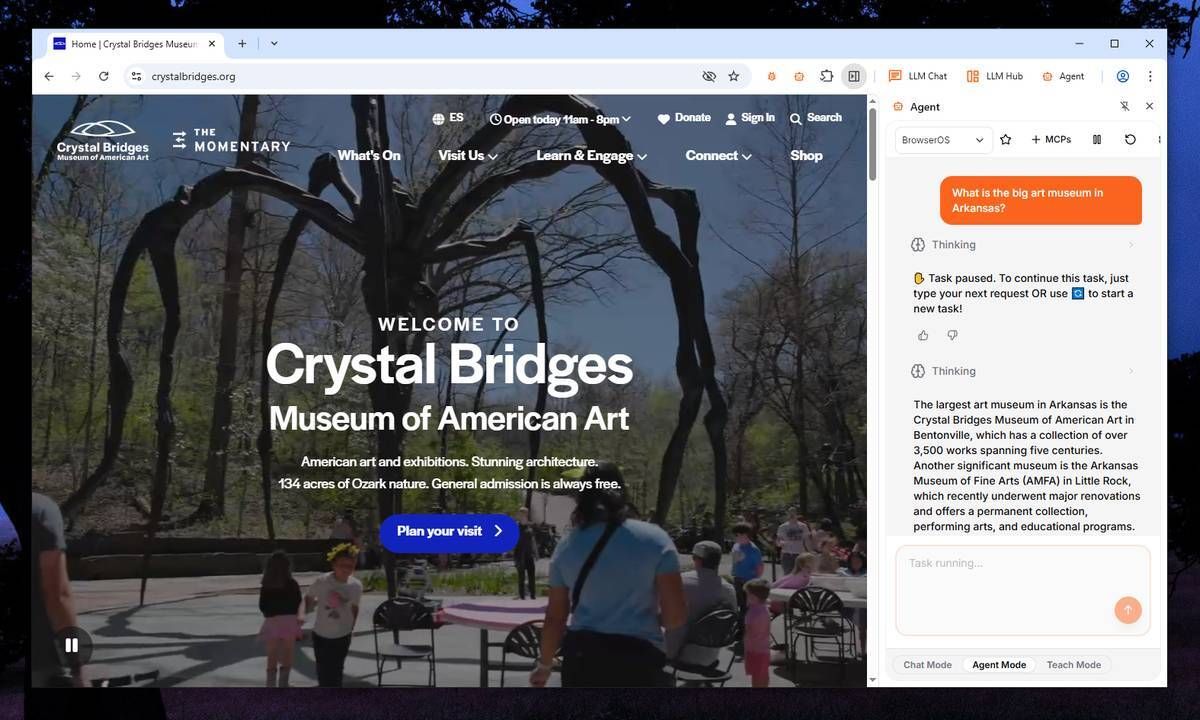Click the Agent toolbar button
Viewport: 1200px width, 720px height.
(x=1063, y=76)
